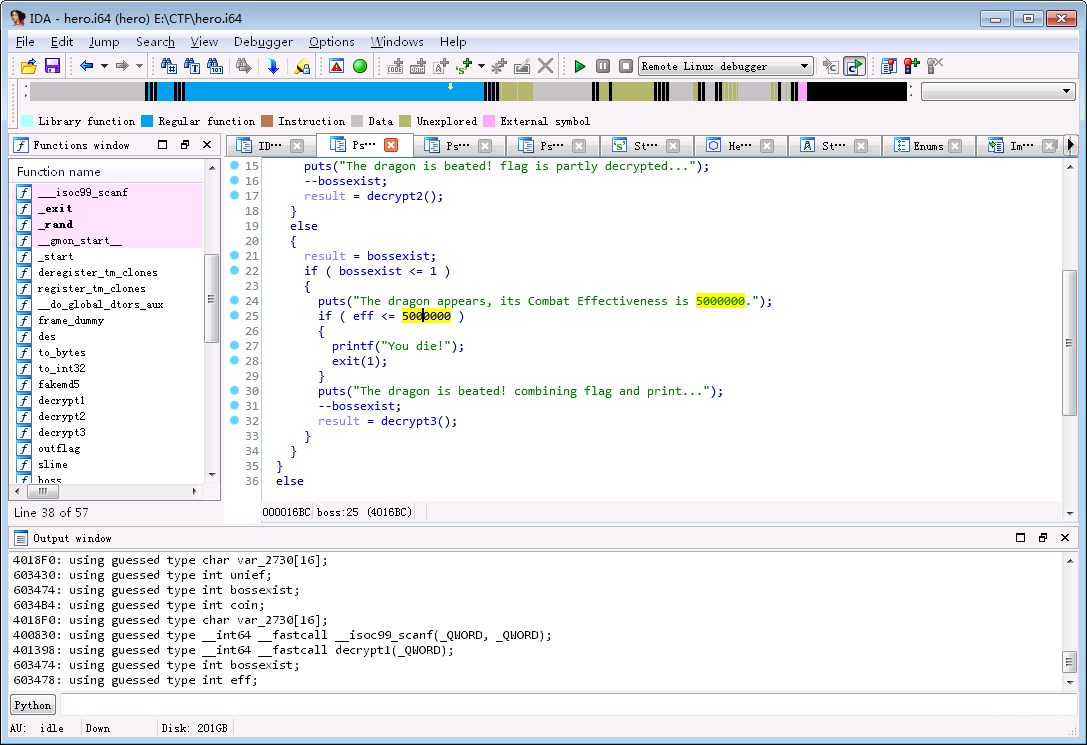Click the green circle status icon
Screen dimensions: 1087x745
pos(360,66)
